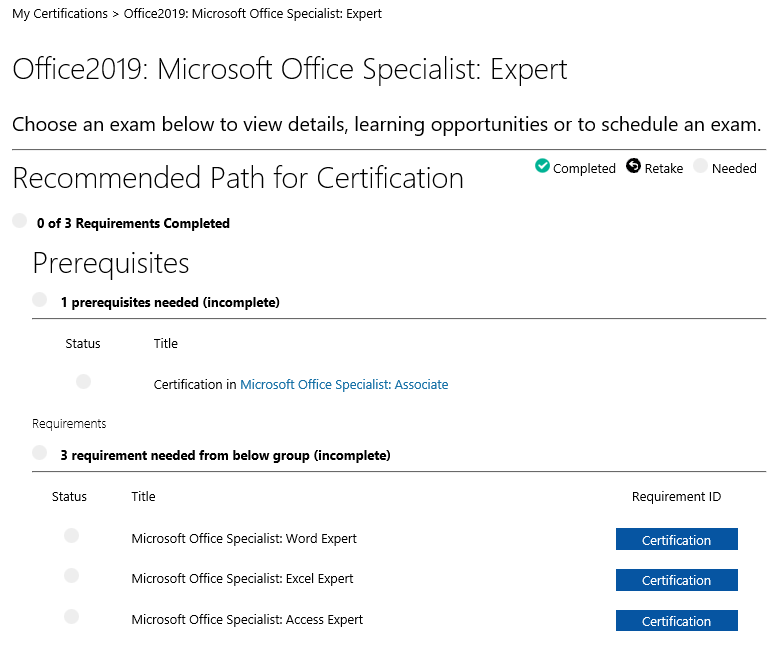The image size is (779, 664).
Task: Click the gray Needed circle legend icon
Action: click(x=700, y=166)
